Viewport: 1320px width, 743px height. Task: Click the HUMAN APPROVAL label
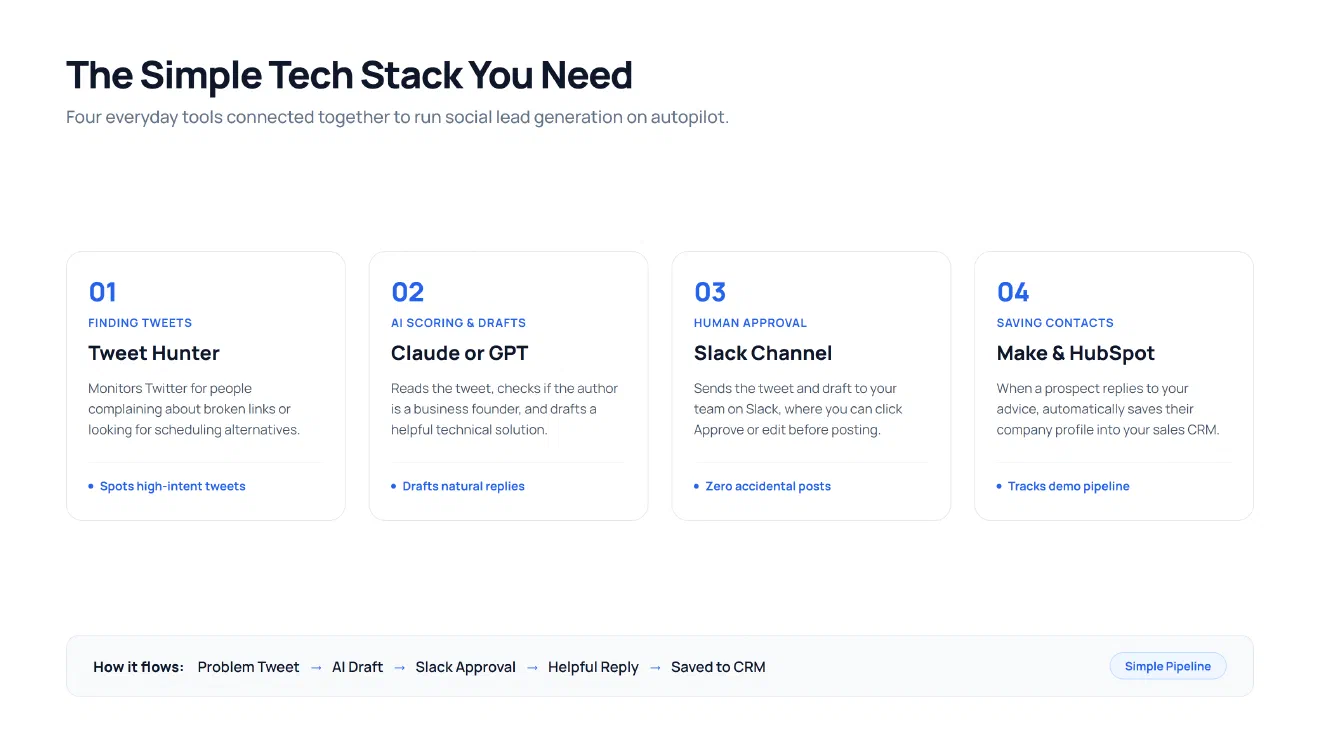(x=750, y=323)
